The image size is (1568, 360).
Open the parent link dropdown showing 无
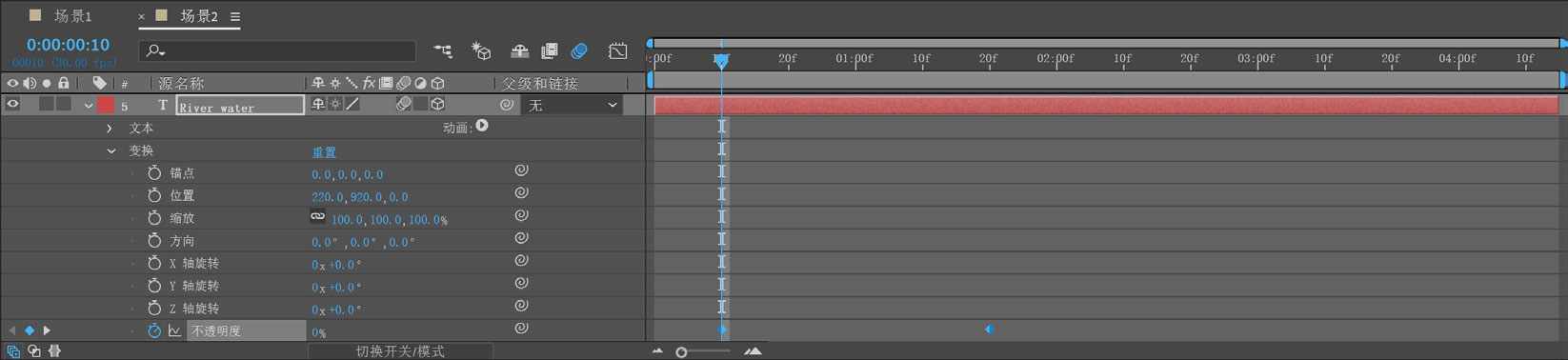573,106
